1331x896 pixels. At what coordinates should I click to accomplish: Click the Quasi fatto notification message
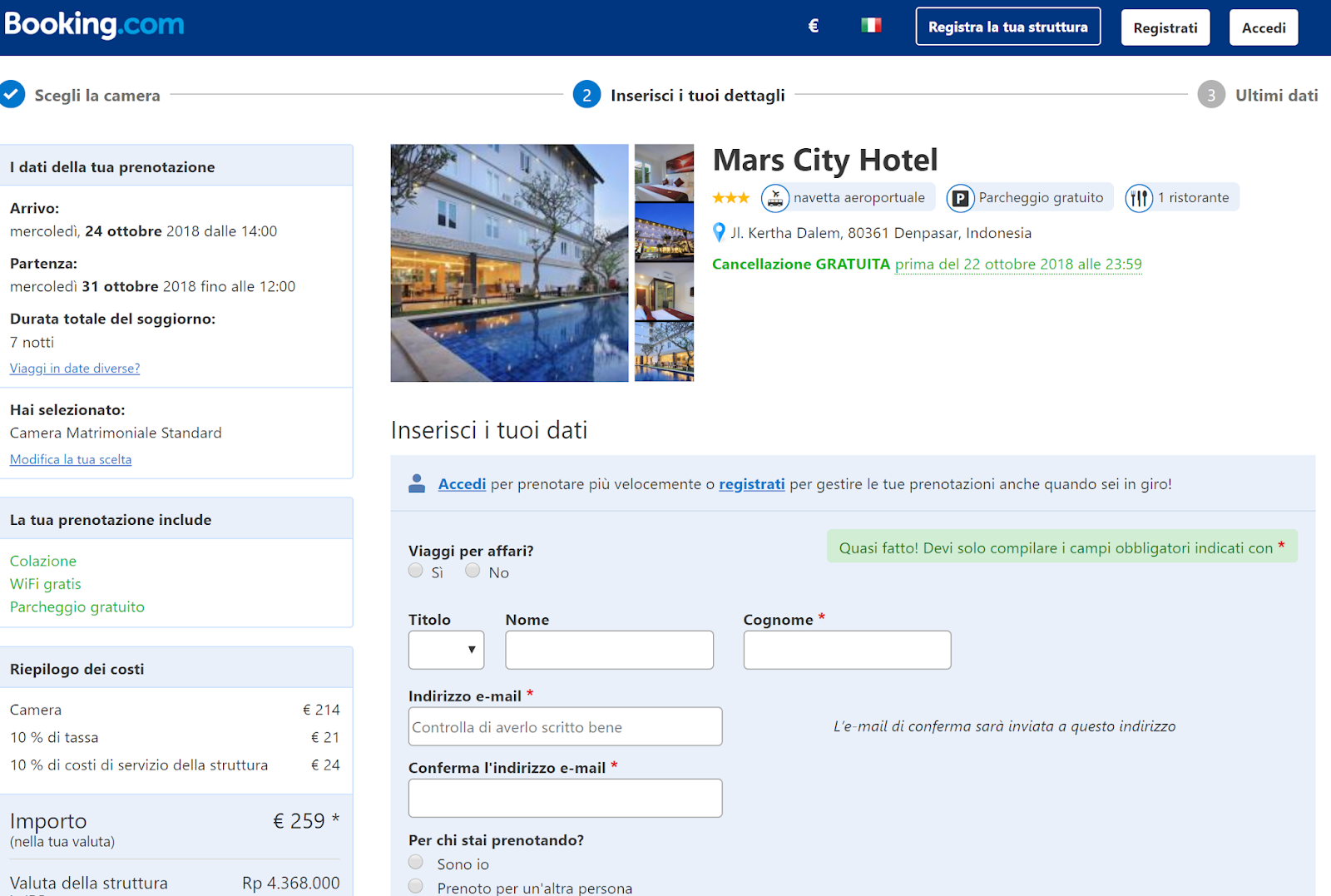click(1062, 547)
